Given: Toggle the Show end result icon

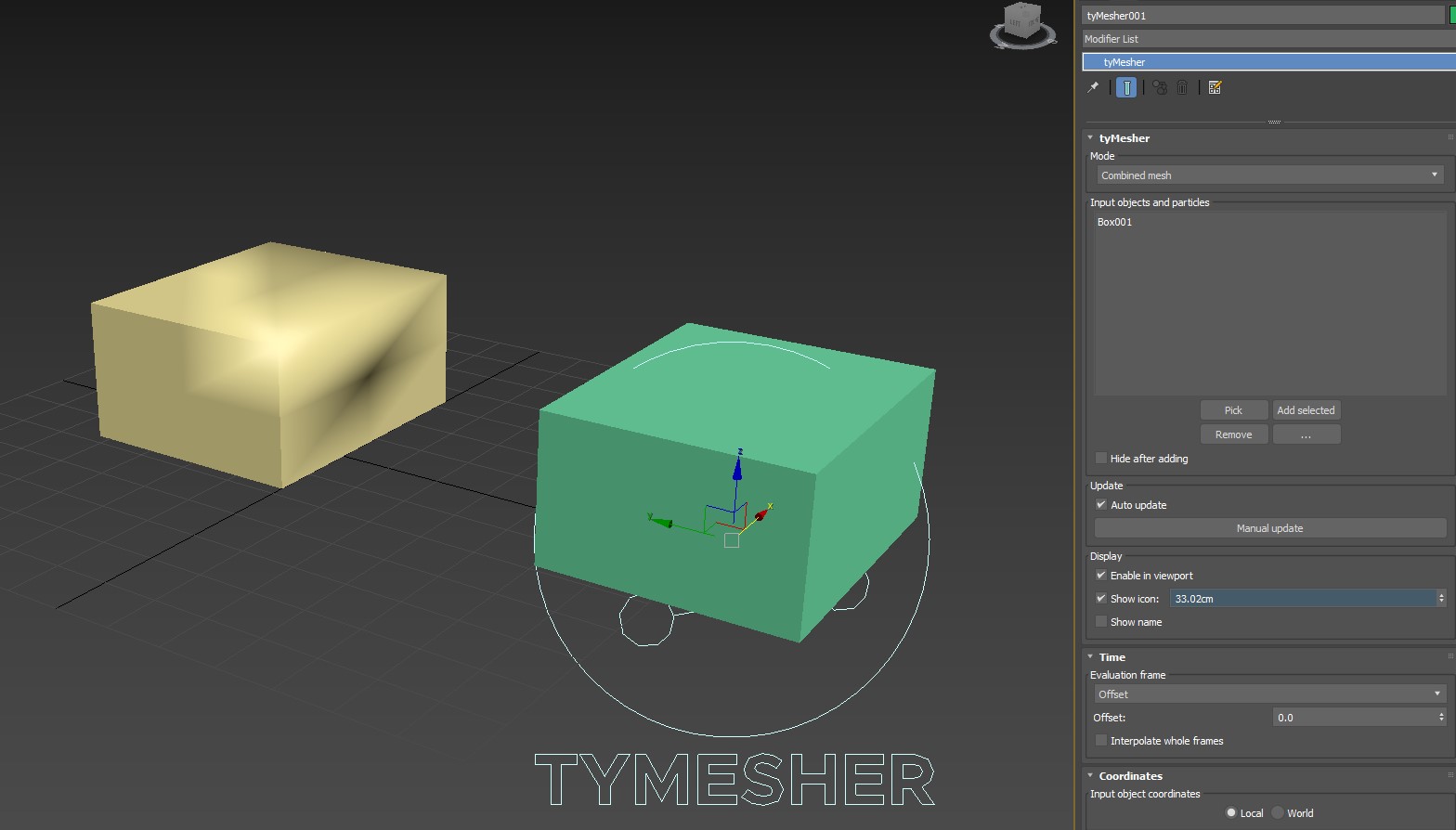Looking at the screenshot, I should [x=1126, y=87].
